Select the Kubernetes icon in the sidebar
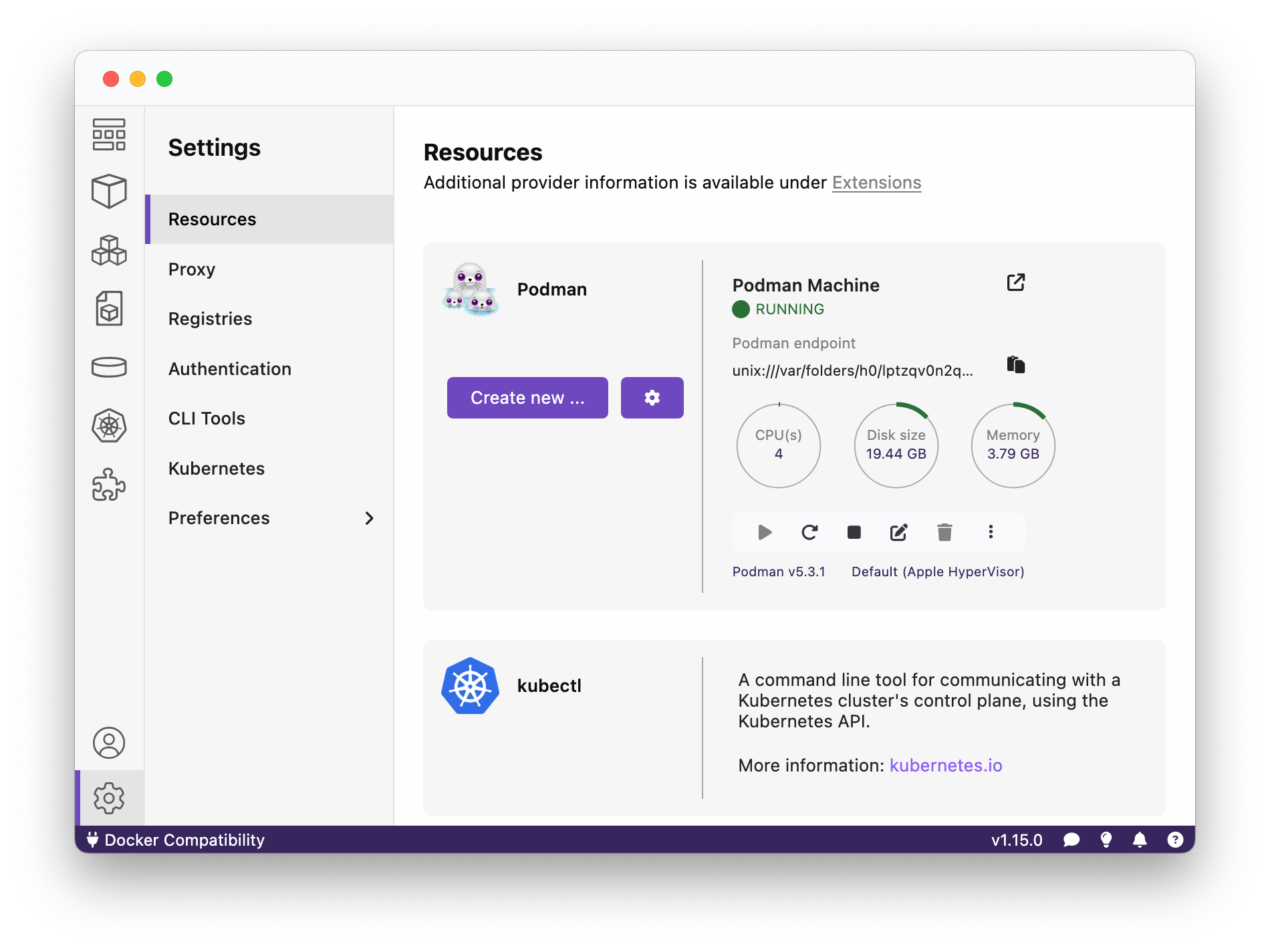This screenshot has height=952, width=1270. 110,426
